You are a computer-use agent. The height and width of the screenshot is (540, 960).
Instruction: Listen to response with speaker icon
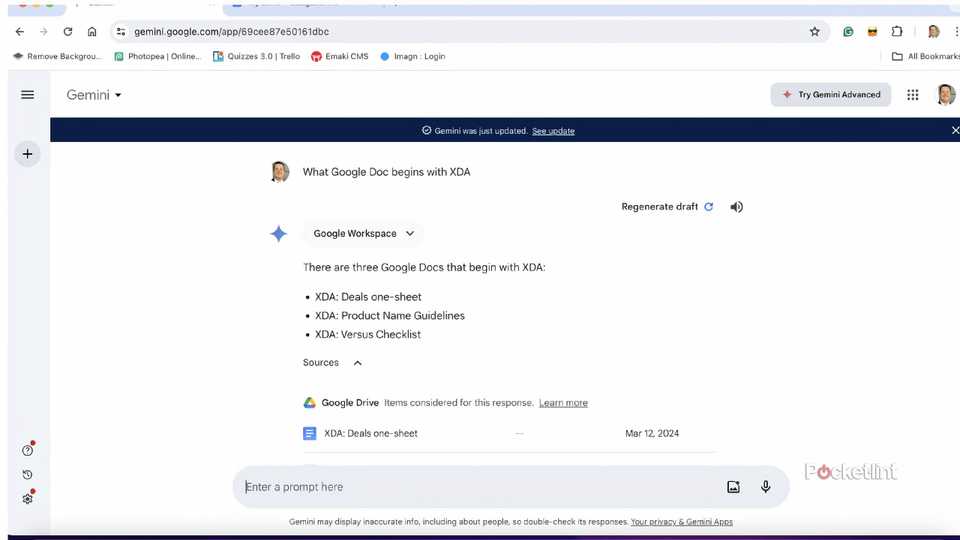click(x=737, y=207)
